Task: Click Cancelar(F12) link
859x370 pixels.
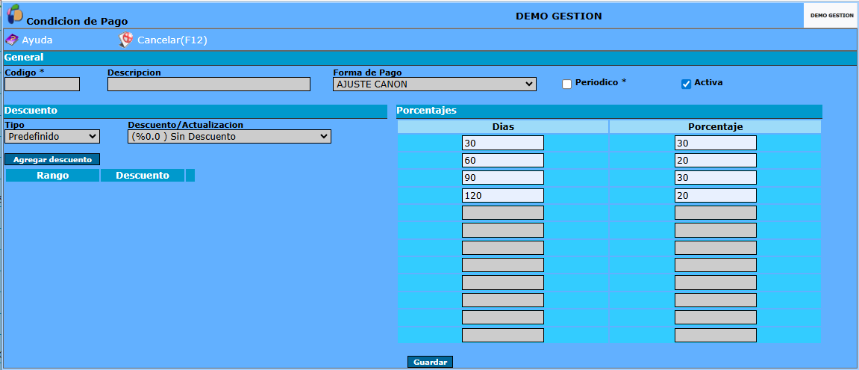Action: click(172, 40)
